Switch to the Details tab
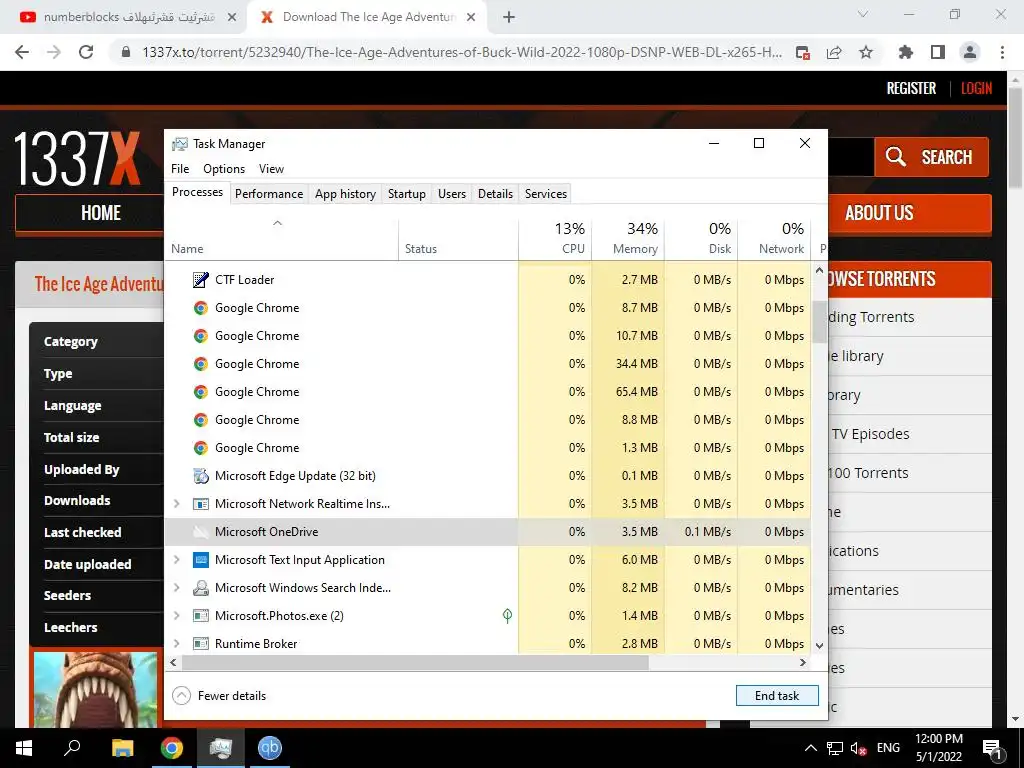The image size is (1024, 768). click(495, 193)
